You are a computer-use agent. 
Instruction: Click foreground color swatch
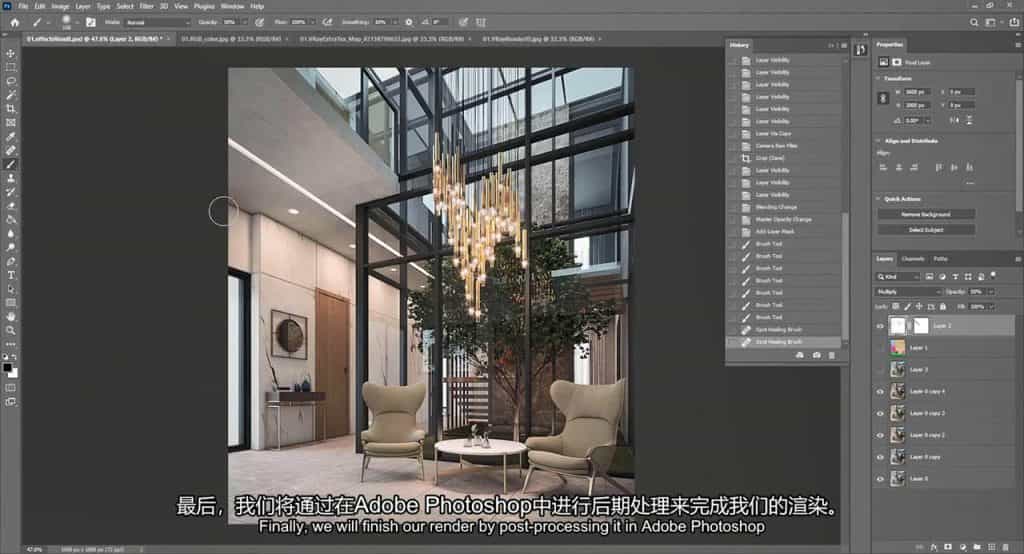click(x=7, y=368)
